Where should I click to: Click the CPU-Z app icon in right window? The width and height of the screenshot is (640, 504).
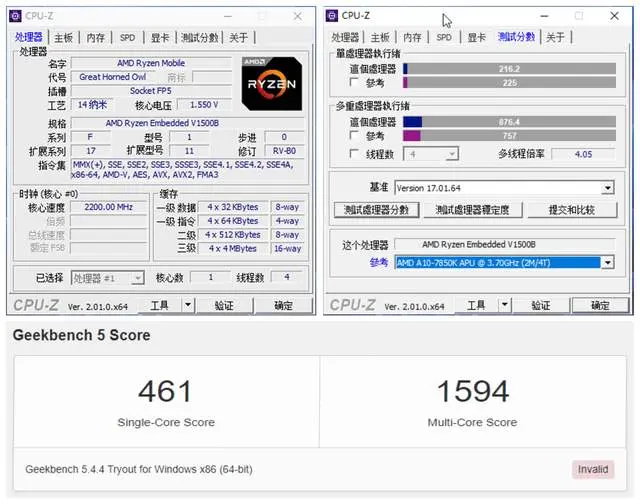[331, 16]
